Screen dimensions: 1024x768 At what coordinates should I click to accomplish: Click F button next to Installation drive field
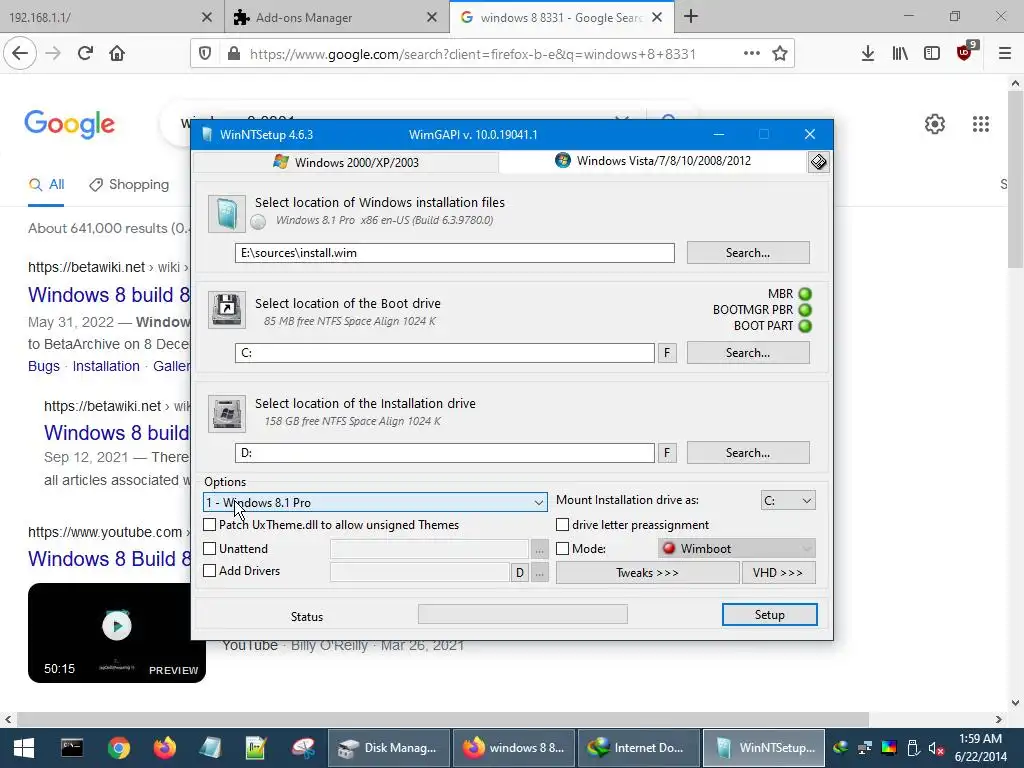pyautogui.click(x=667, y=453)
